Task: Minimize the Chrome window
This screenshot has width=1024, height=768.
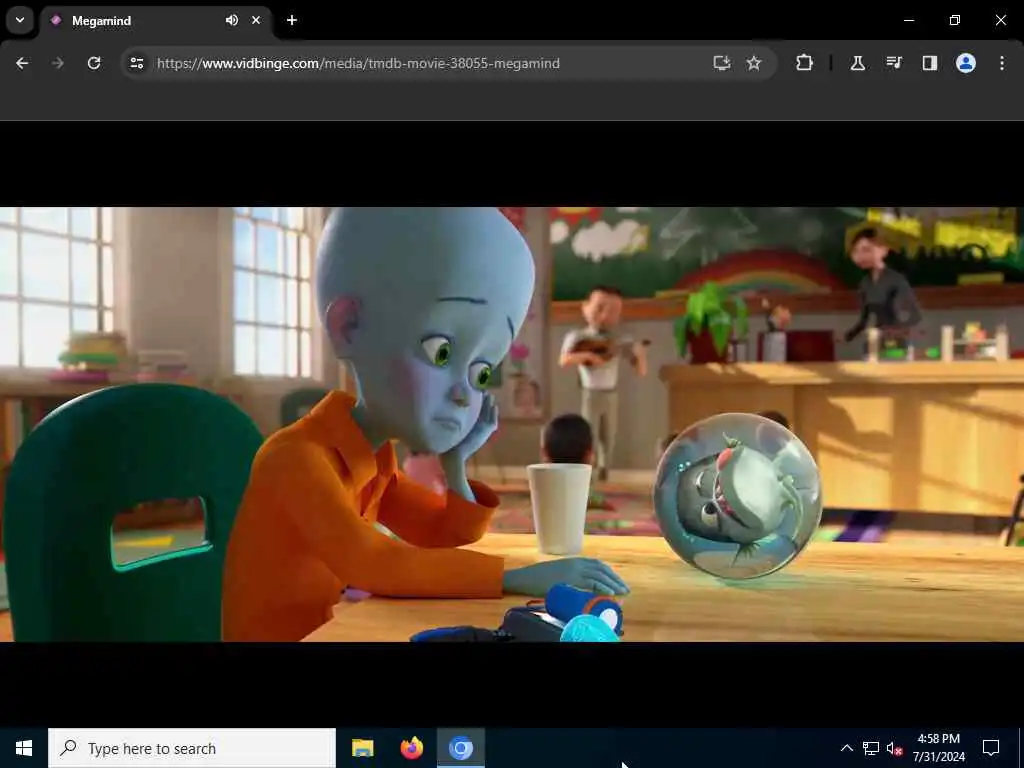Action: [908, 20]
